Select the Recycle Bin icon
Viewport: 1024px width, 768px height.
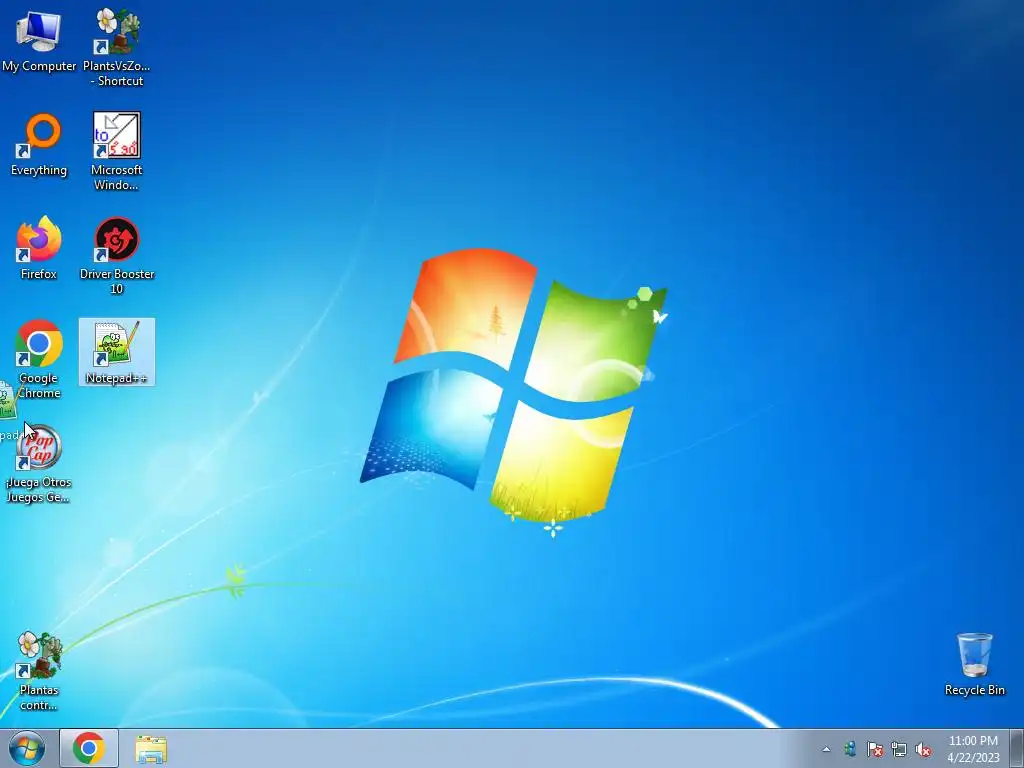(x=974, y=664)
